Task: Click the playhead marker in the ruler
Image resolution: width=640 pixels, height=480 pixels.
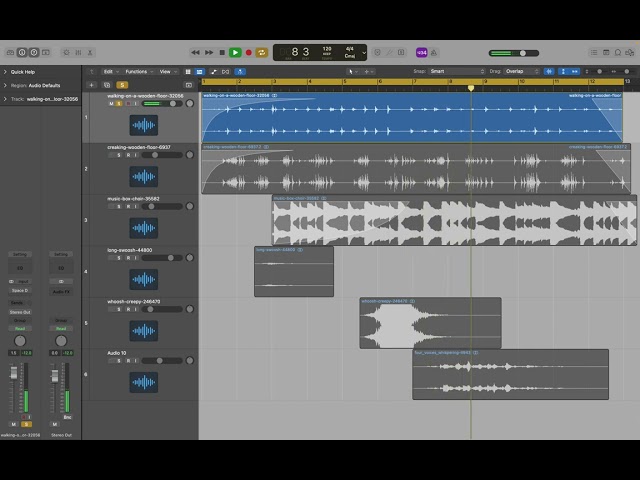Action: coord(471,88)
